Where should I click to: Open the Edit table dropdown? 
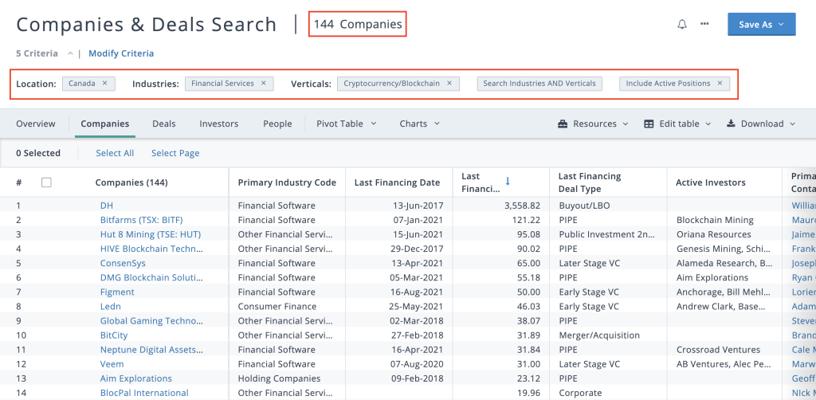click(678, 124)
